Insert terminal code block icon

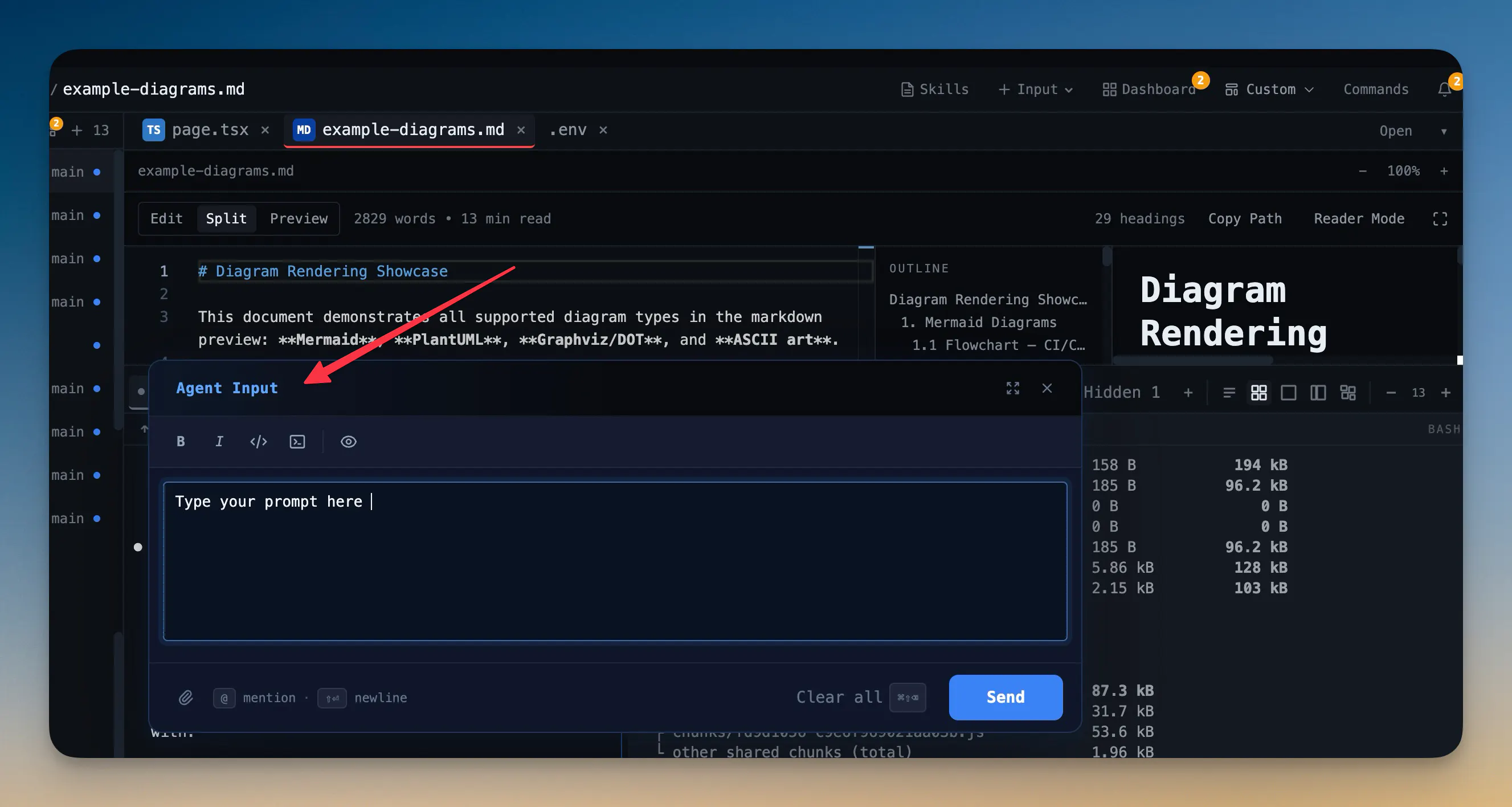(x=297, y=441)
